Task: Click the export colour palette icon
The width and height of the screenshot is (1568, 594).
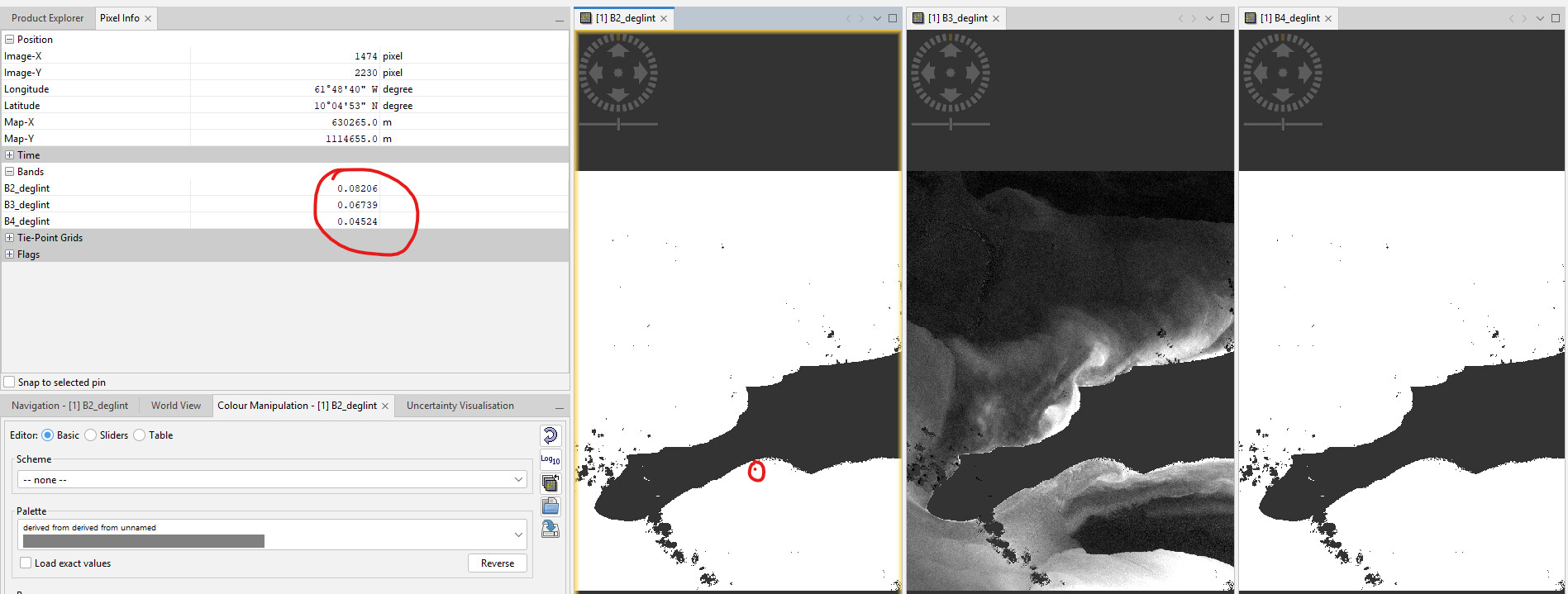Action: pos(550,530)
